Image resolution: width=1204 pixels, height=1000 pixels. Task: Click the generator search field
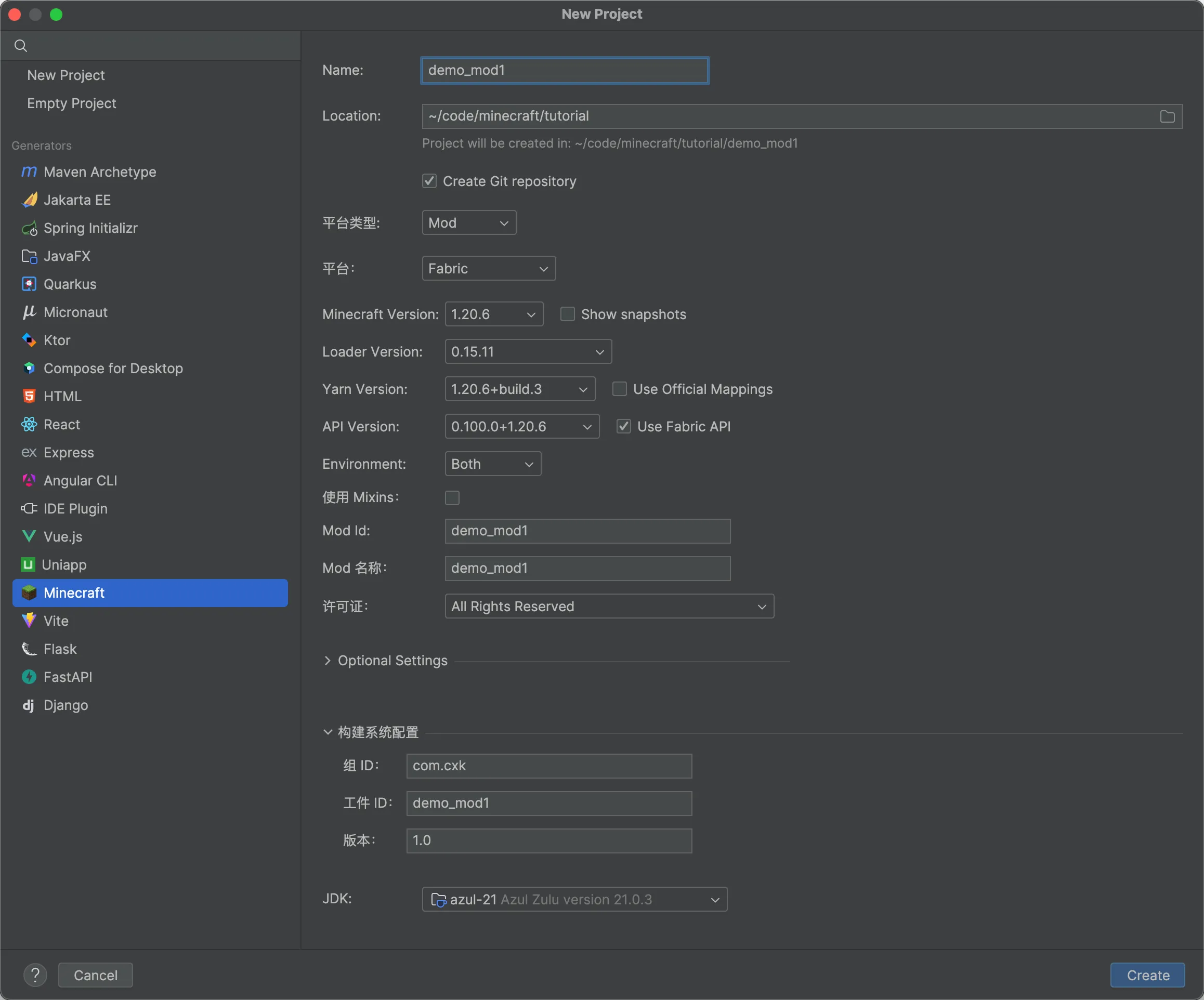coord(151,46)
